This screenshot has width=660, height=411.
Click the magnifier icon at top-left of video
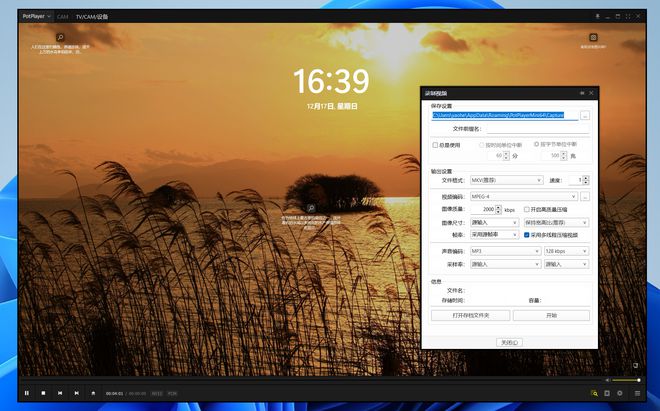[60, 37]
